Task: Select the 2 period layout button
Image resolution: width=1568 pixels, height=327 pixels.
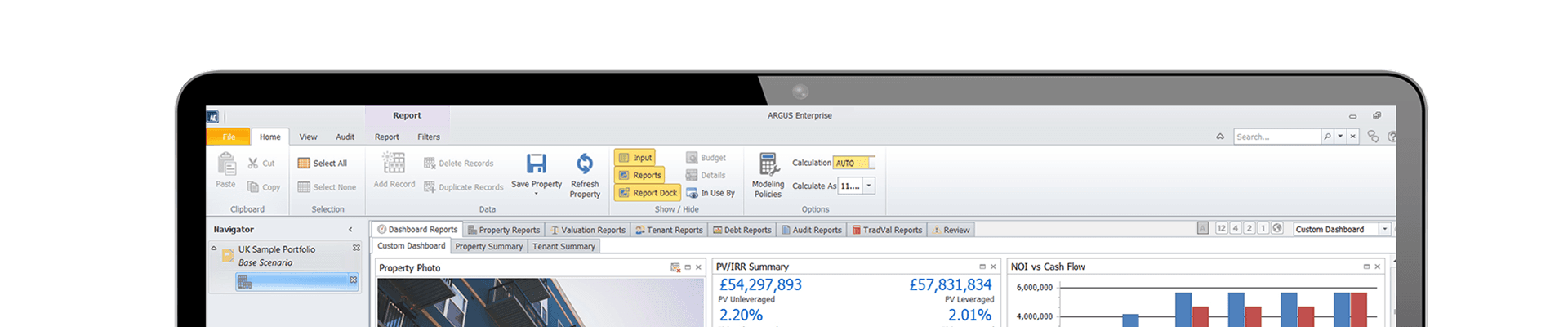Action: click(x=1249, y=229)
